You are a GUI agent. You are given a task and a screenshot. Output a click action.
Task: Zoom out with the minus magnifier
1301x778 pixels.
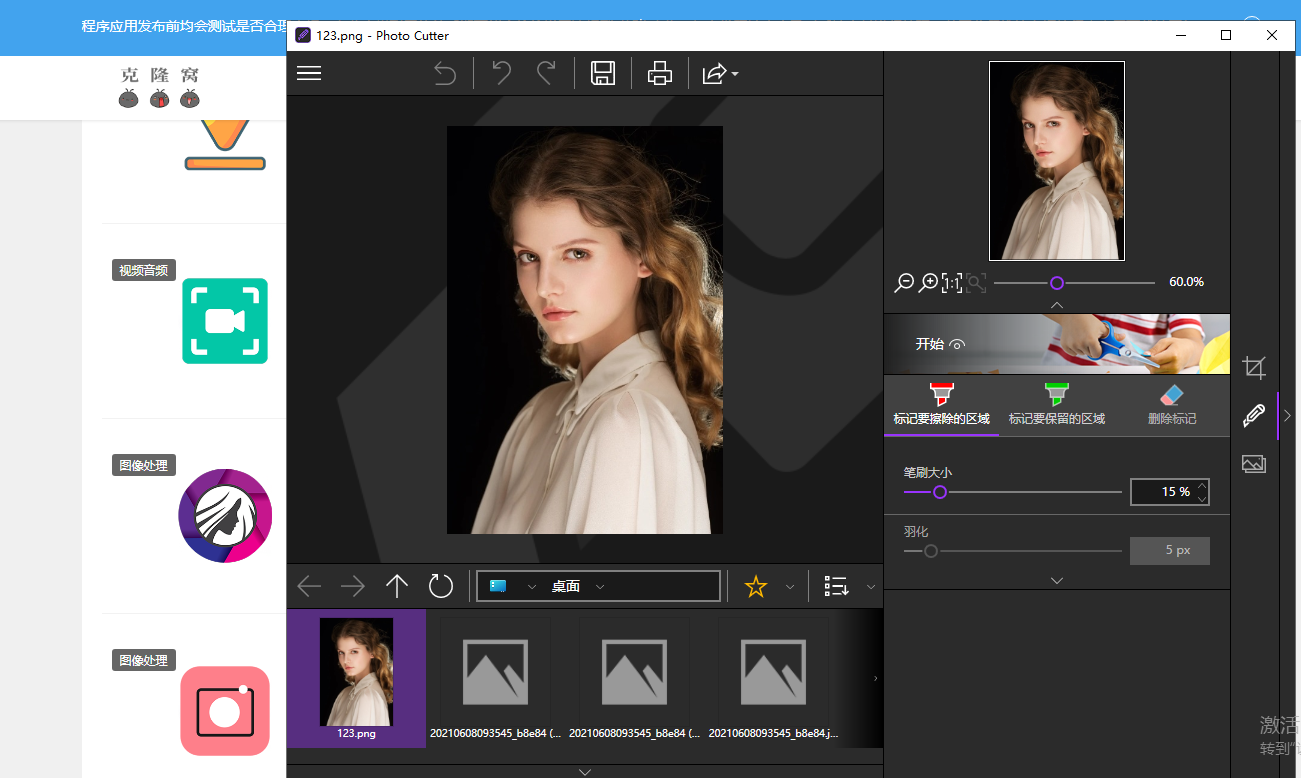[x=904, y=283]
